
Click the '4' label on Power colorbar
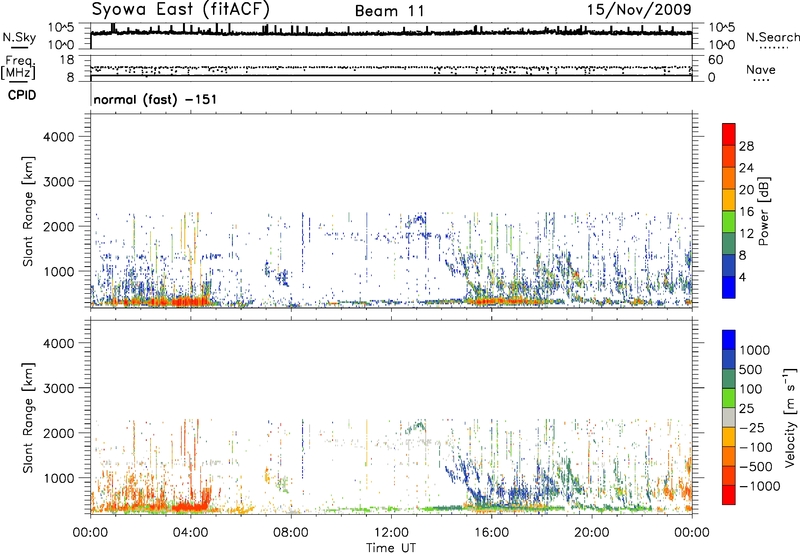click(x=742, y=277)
